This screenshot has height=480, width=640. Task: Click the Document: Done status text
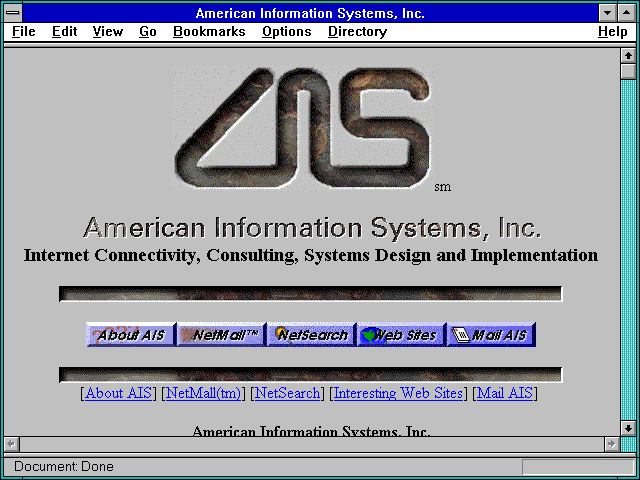64,466
